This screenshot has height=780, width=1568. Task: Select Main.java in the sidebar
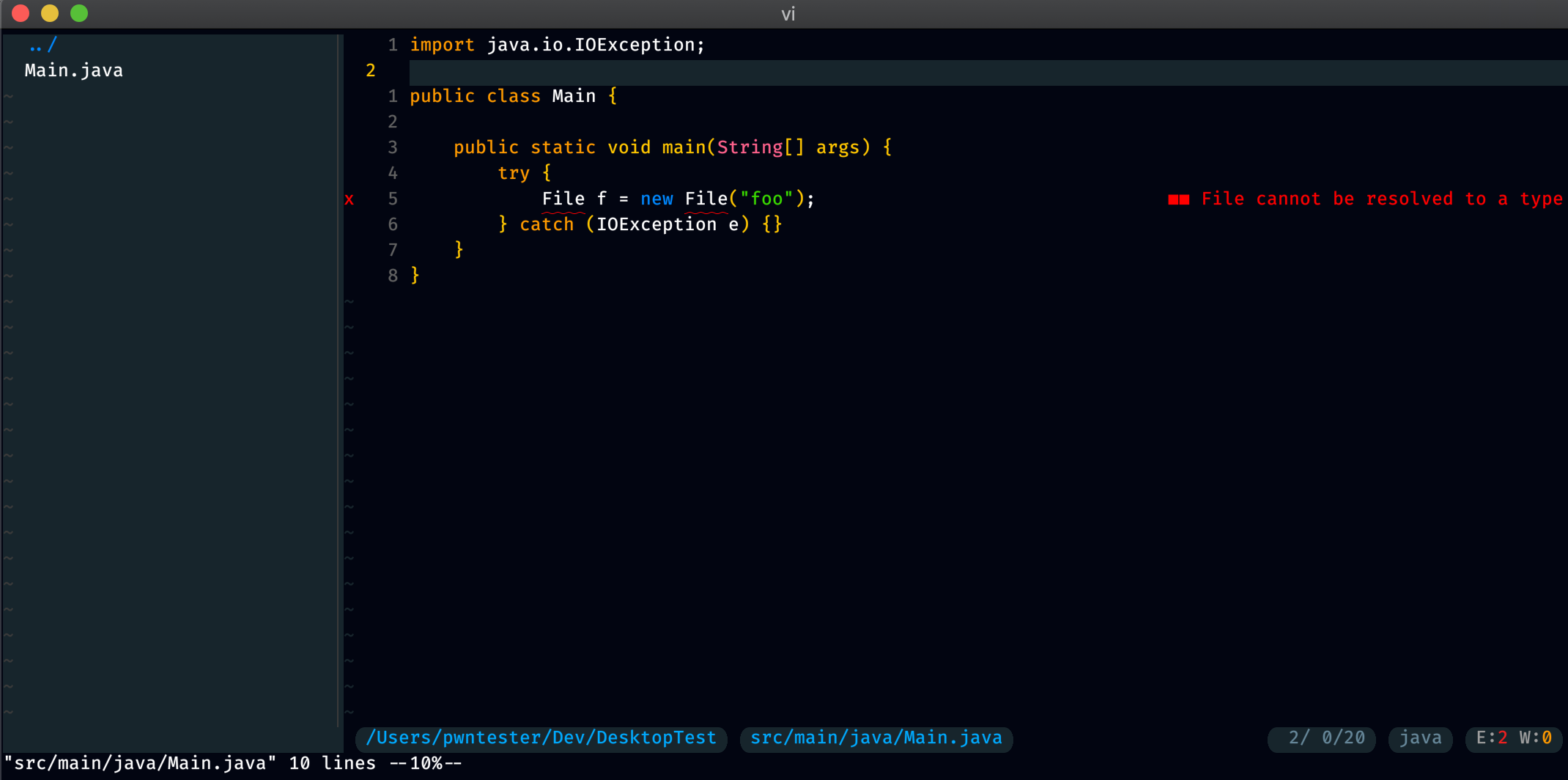click(x=73, y=70)
